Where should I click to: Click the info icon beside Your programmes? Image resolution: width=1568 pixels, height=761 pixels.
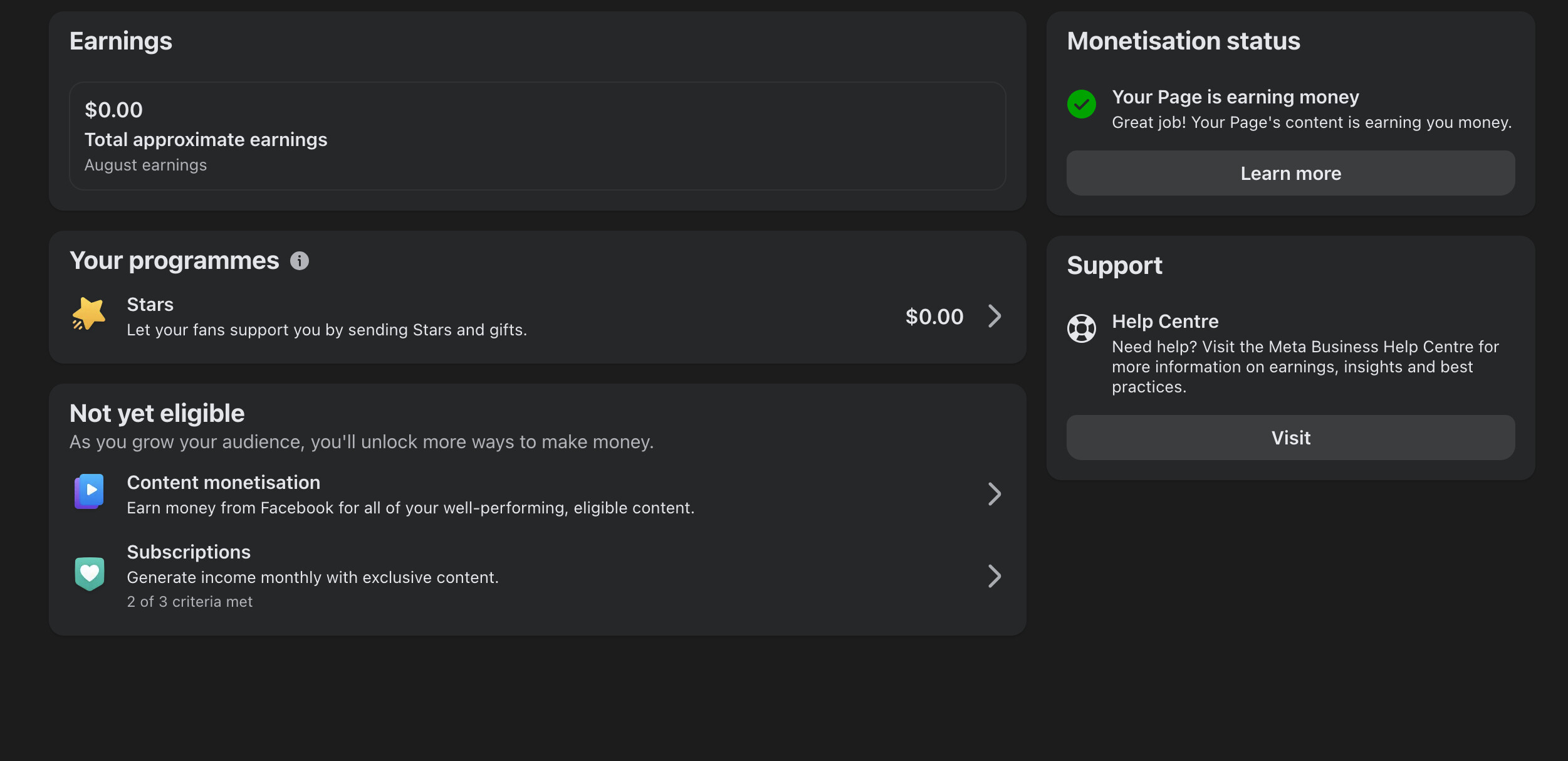click(x=300, y=261)
